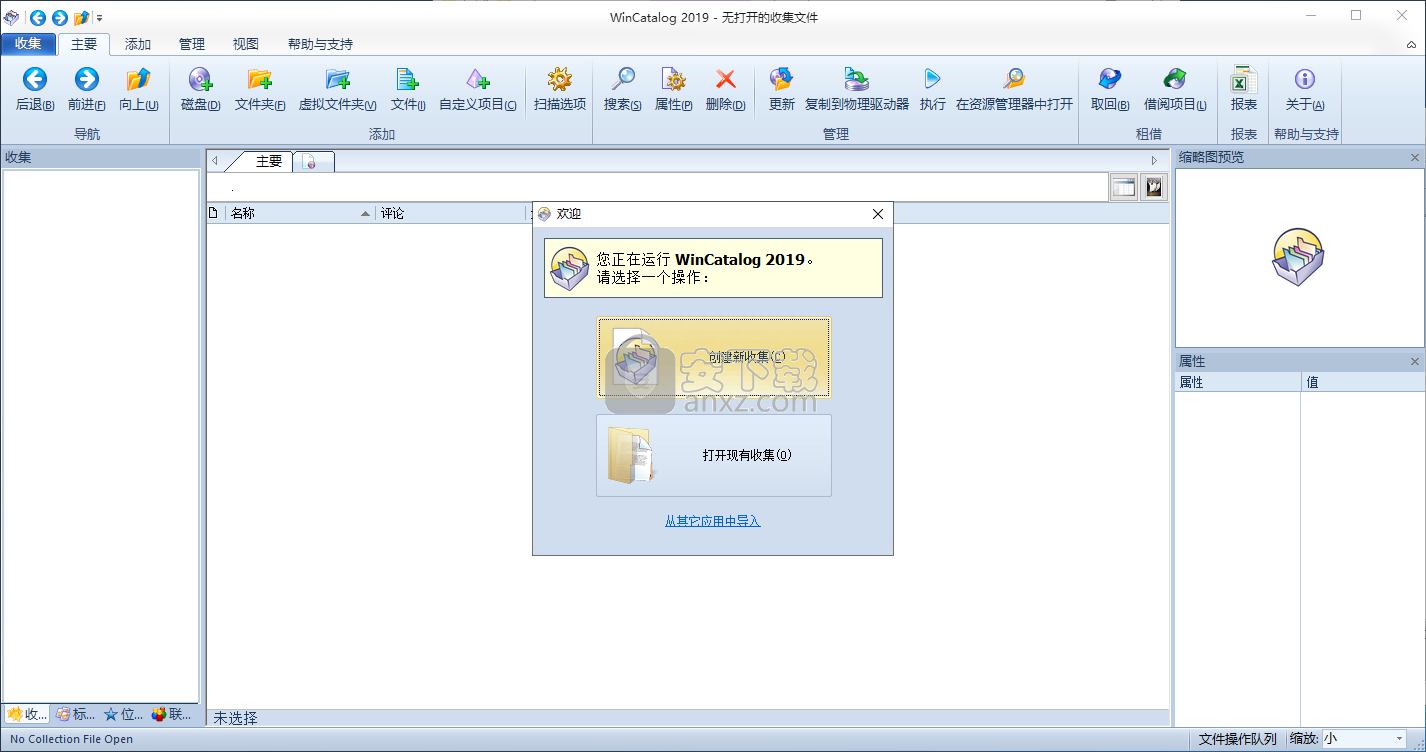The height and width of the screenshot is (752, 1426).
Task: Click quick access forward arrow in title bar
Action: 59,17
